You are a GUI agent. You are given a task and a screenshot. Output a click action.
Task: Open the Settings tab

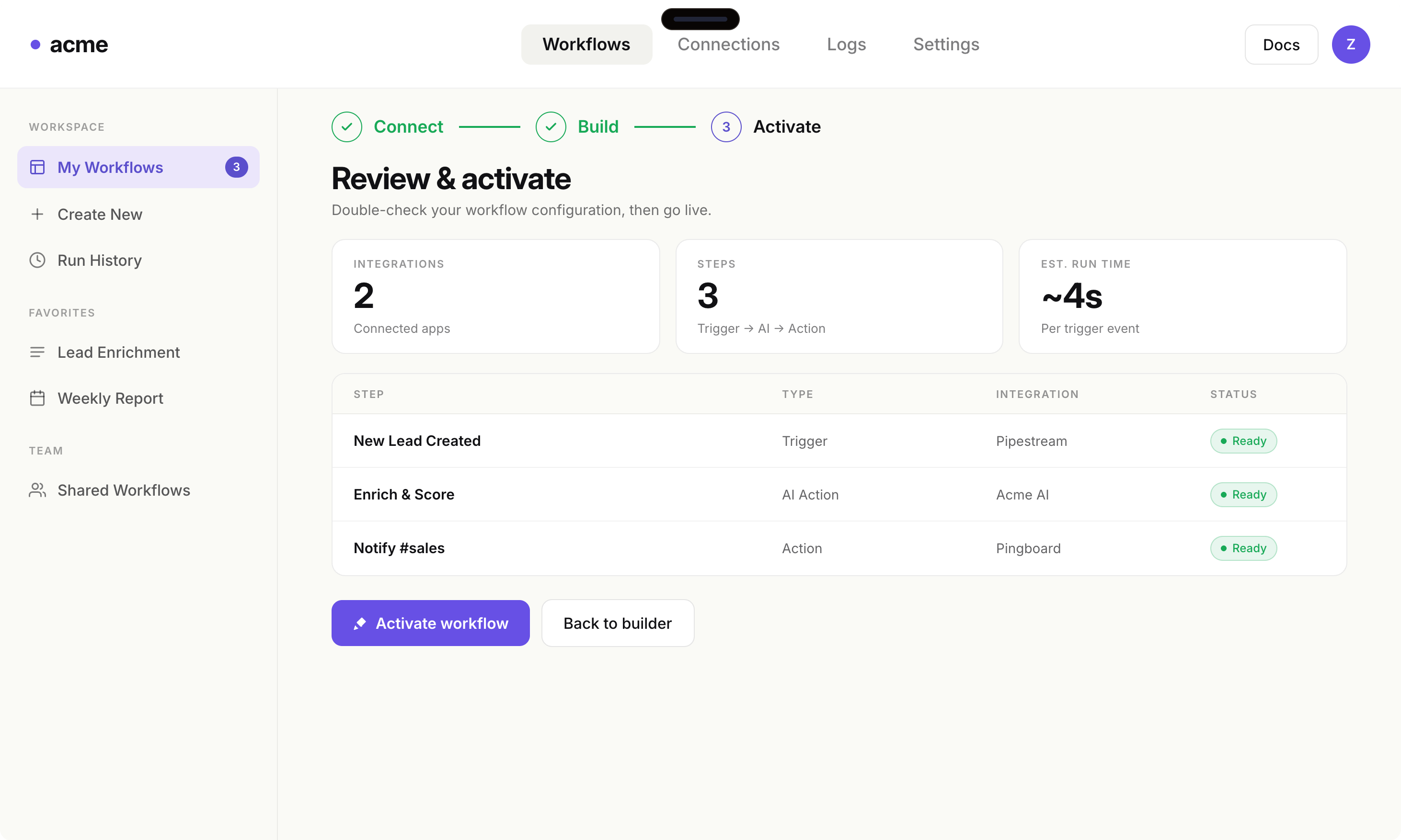[946, 44]
